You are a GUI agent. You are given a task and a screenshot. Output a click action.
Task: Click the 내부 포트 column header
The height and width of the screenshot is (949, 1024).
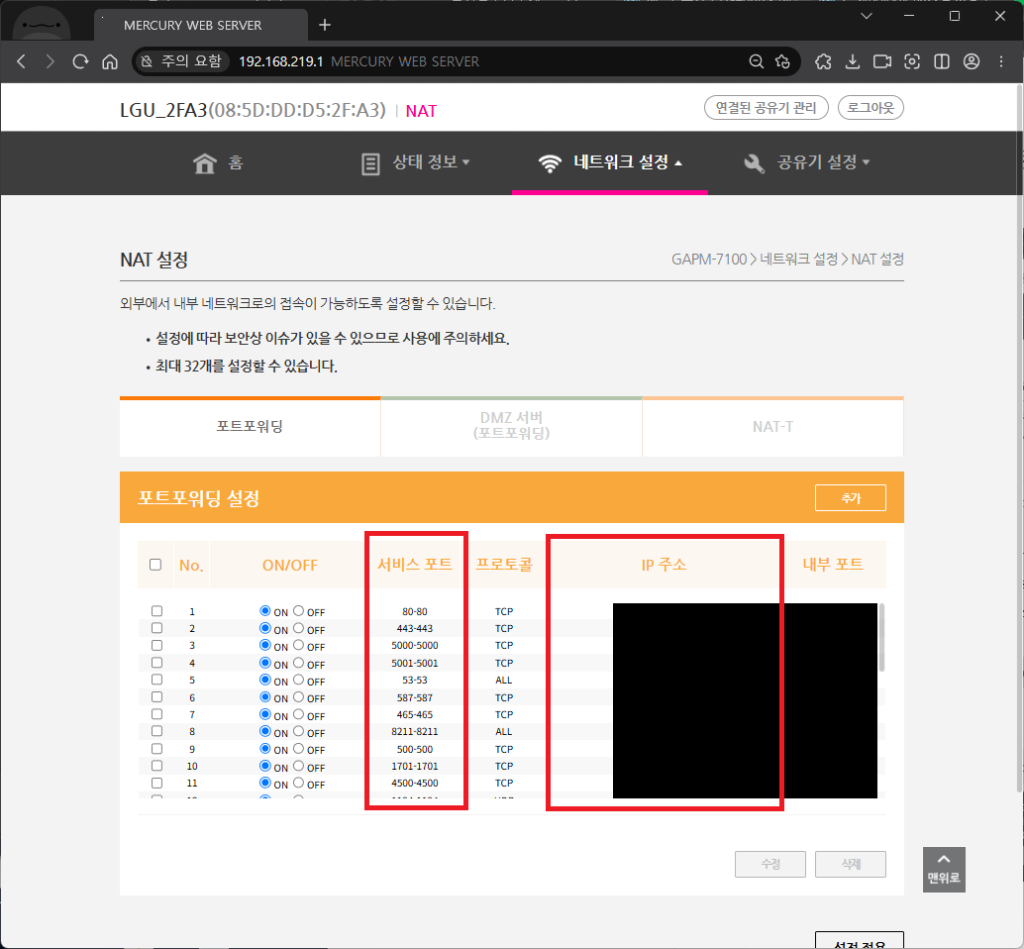833,564
